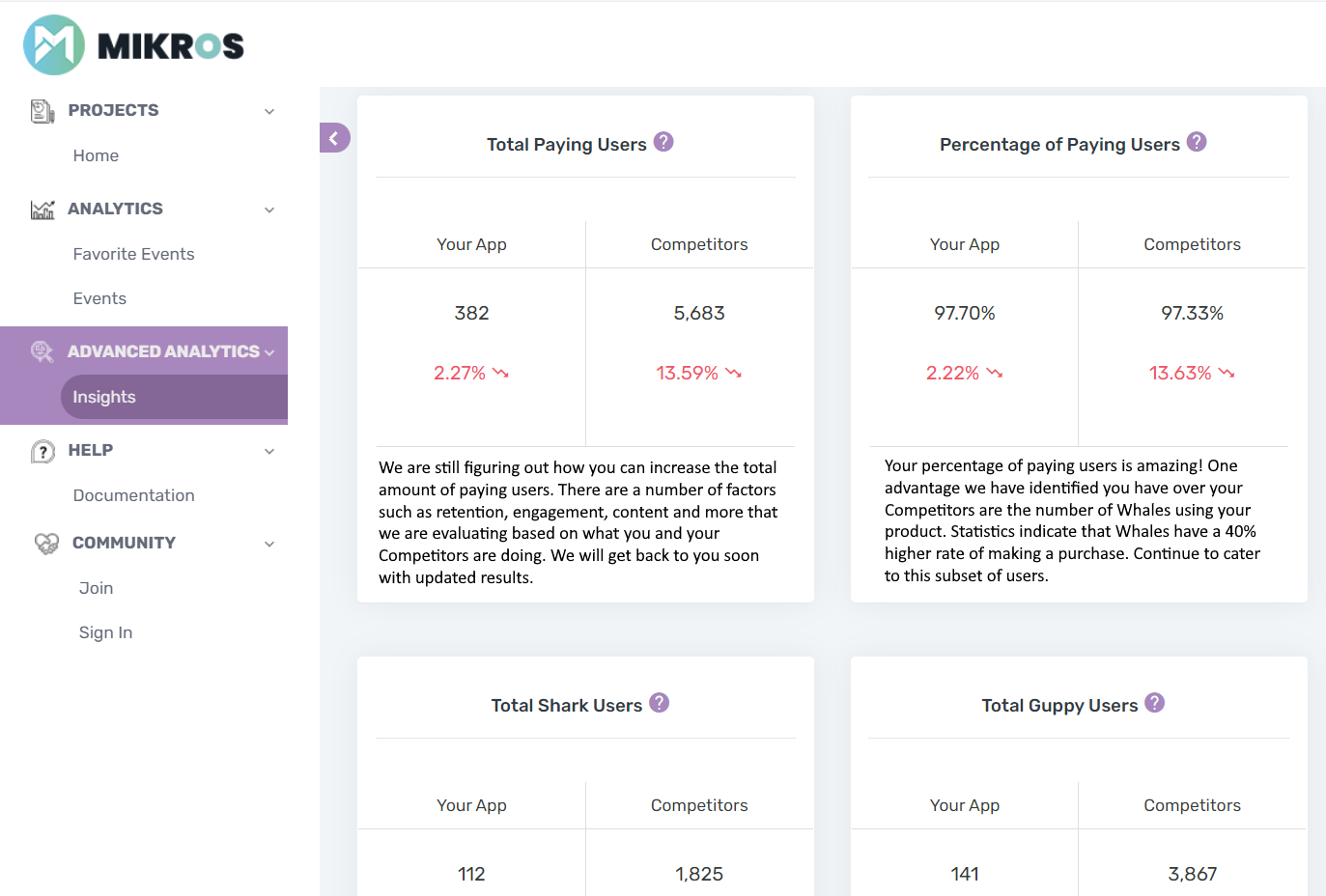Toggle the Help section chevron

point(269,451)
